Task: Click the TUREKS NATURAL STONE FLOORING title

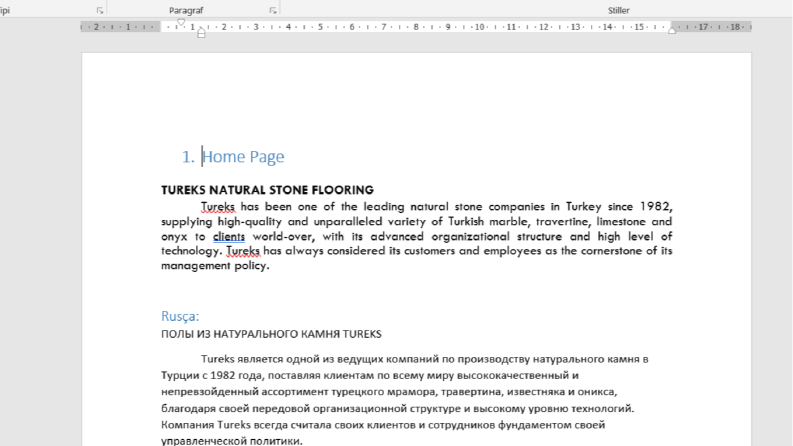Action: click(x=267, y=190)
